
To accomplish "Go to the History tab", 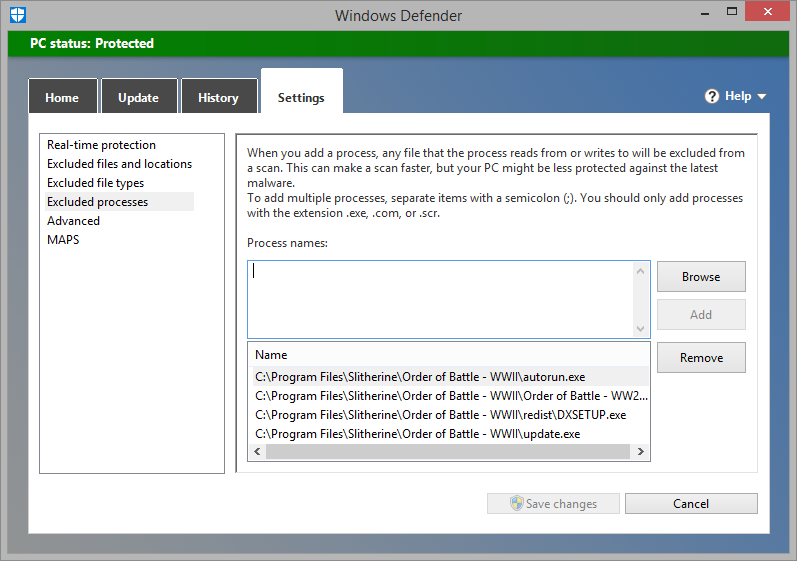I will click(x=218, y=98).
